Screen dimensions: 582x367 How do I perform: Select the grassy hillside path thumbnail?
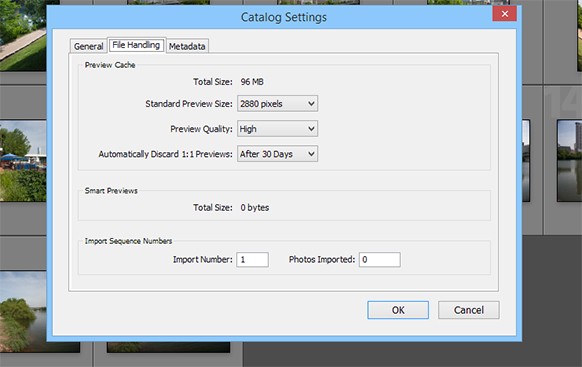[x=23, y=36]
